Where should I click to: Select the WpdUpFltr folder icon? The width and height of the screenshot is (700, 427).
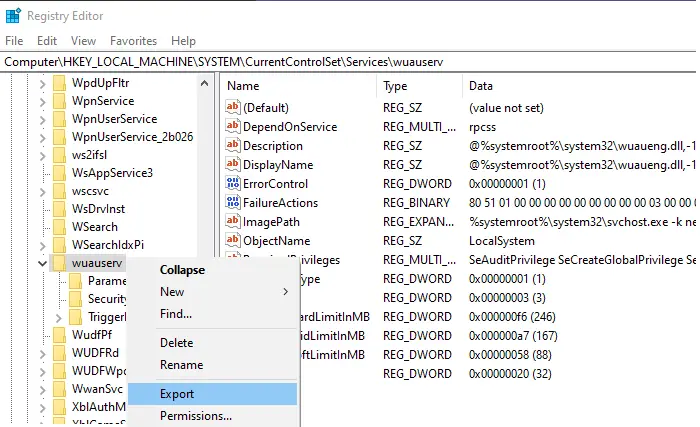59,83
